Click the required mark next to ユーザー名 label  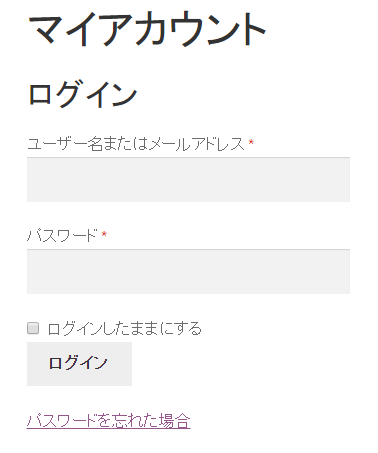pos(251,143)
